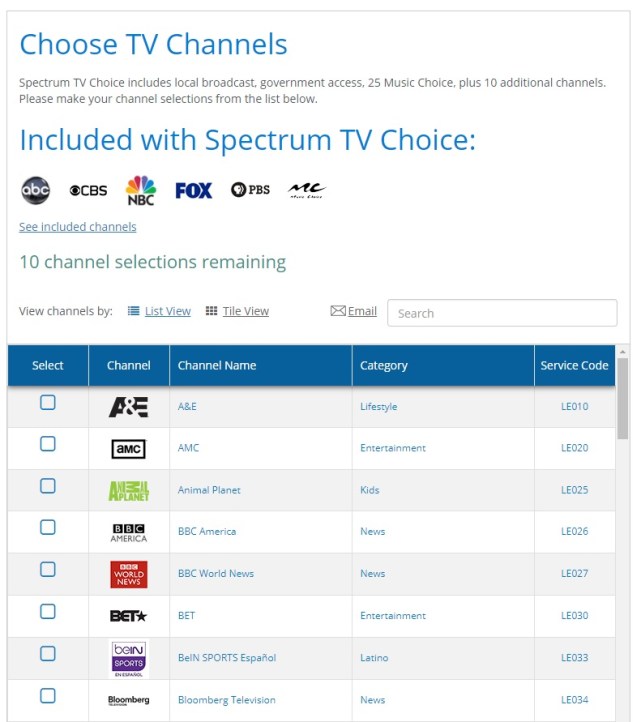Sort by the Service Code column header
This screenshot has width=641, height=722.
point(574,366)
